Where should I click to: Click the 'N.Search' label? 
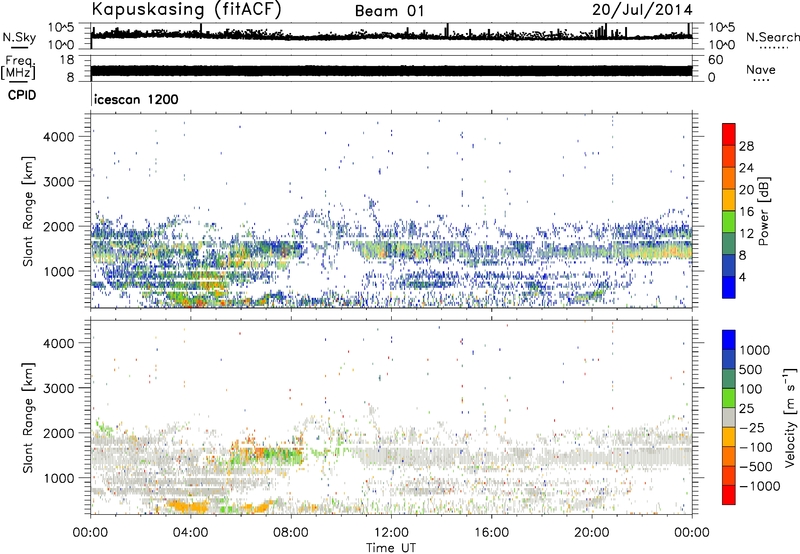773,37
